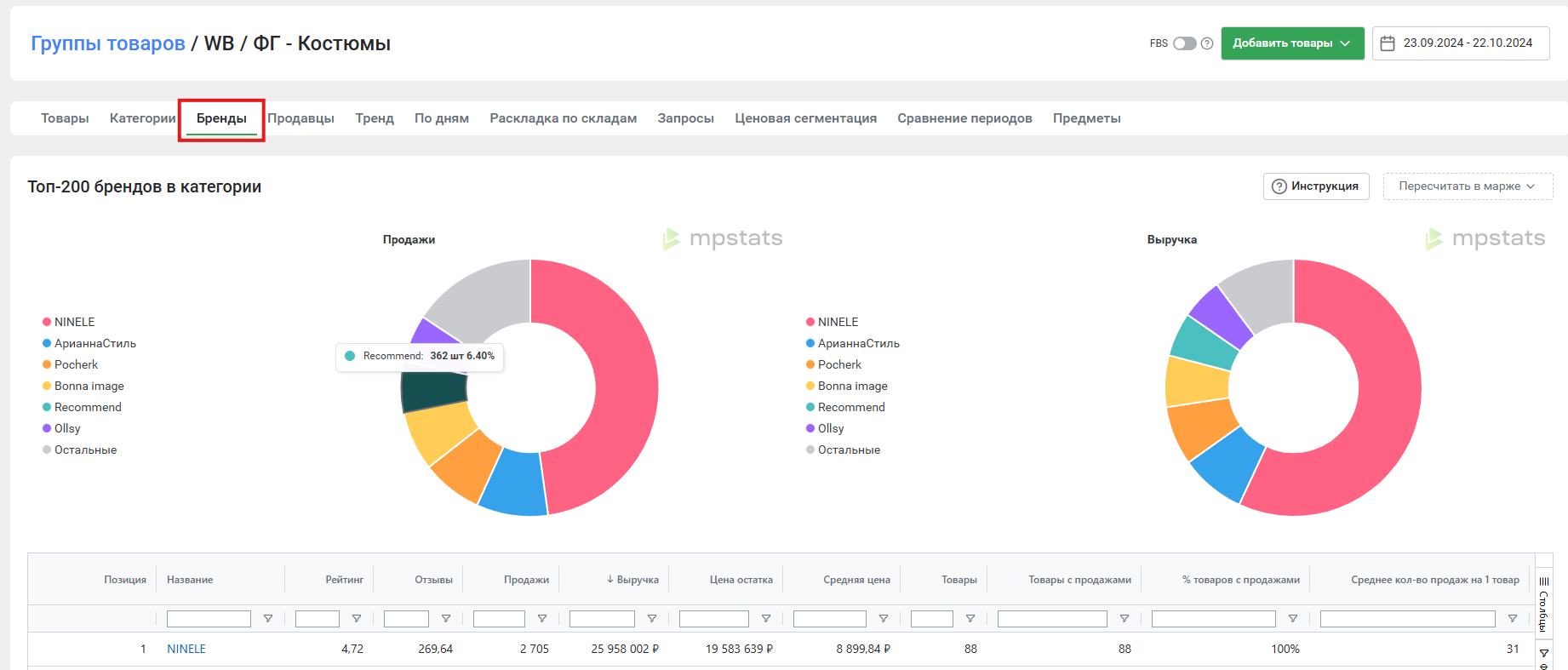Toggle Pocherk in Продажи chart legend
Viewport: 1568px width, 670px height.
(x=71, y=364)
